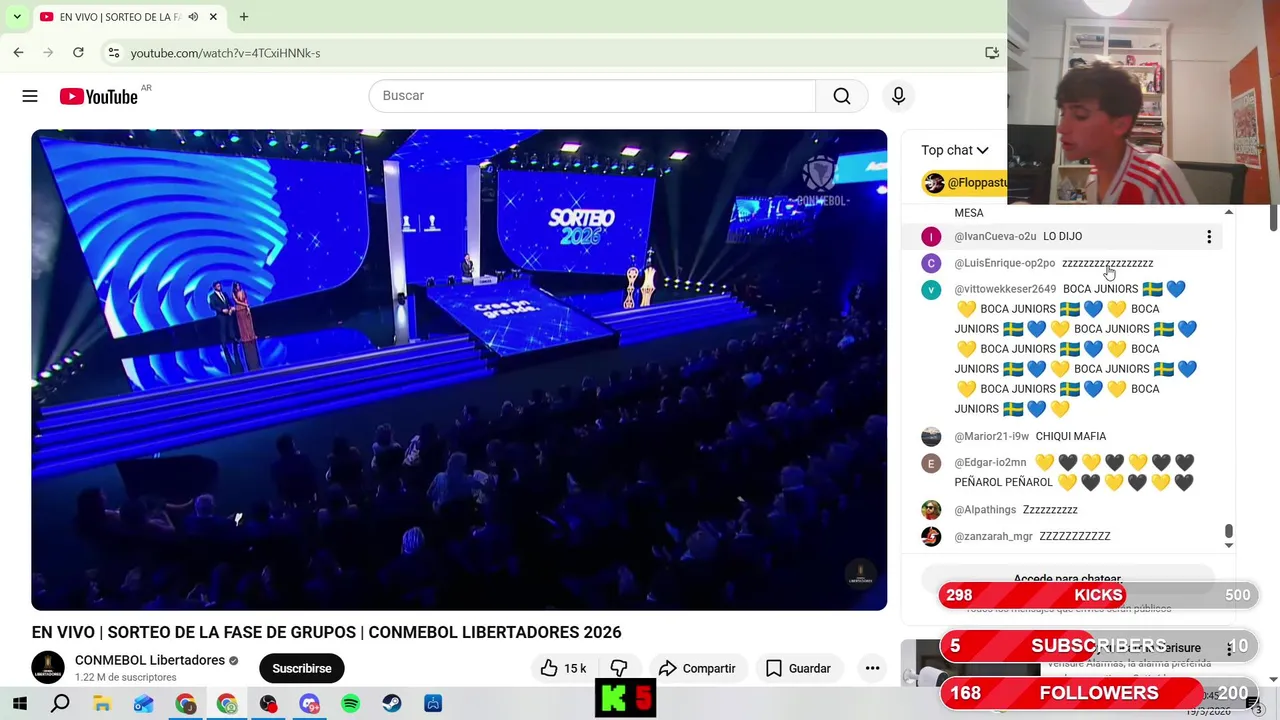Go back in the browser

tap(18, 52)
